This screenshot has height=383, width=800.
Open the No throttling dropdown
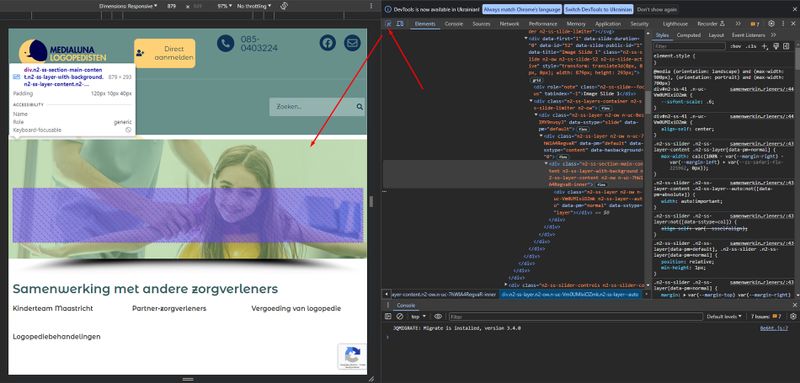[x=254, y=6]
